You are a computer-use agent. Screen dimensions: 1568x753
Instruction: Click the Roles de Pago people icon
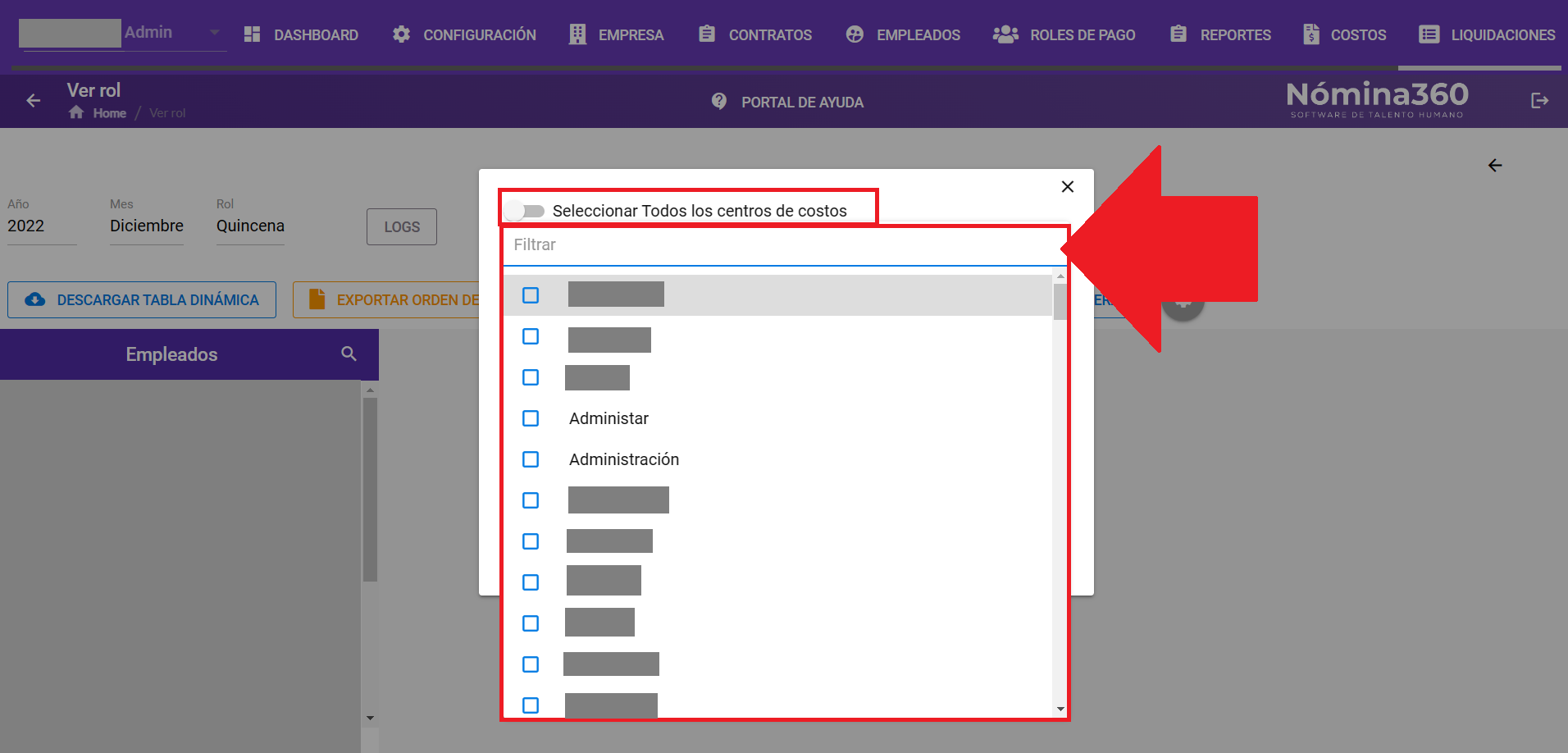pyautogui.click(x=1005, y=34)
